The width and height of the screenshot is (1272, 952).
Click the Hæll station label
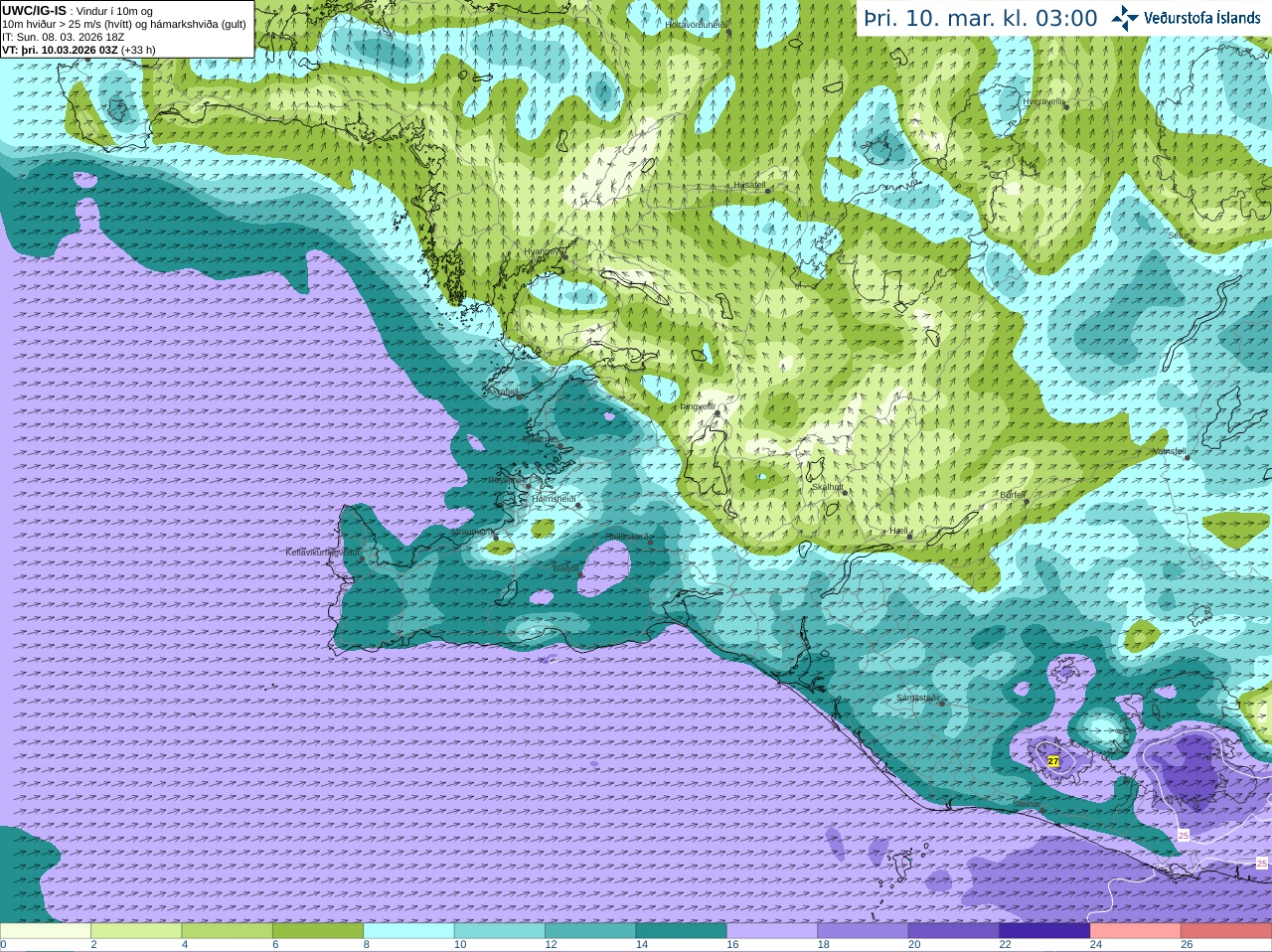[x=899, y=531]
